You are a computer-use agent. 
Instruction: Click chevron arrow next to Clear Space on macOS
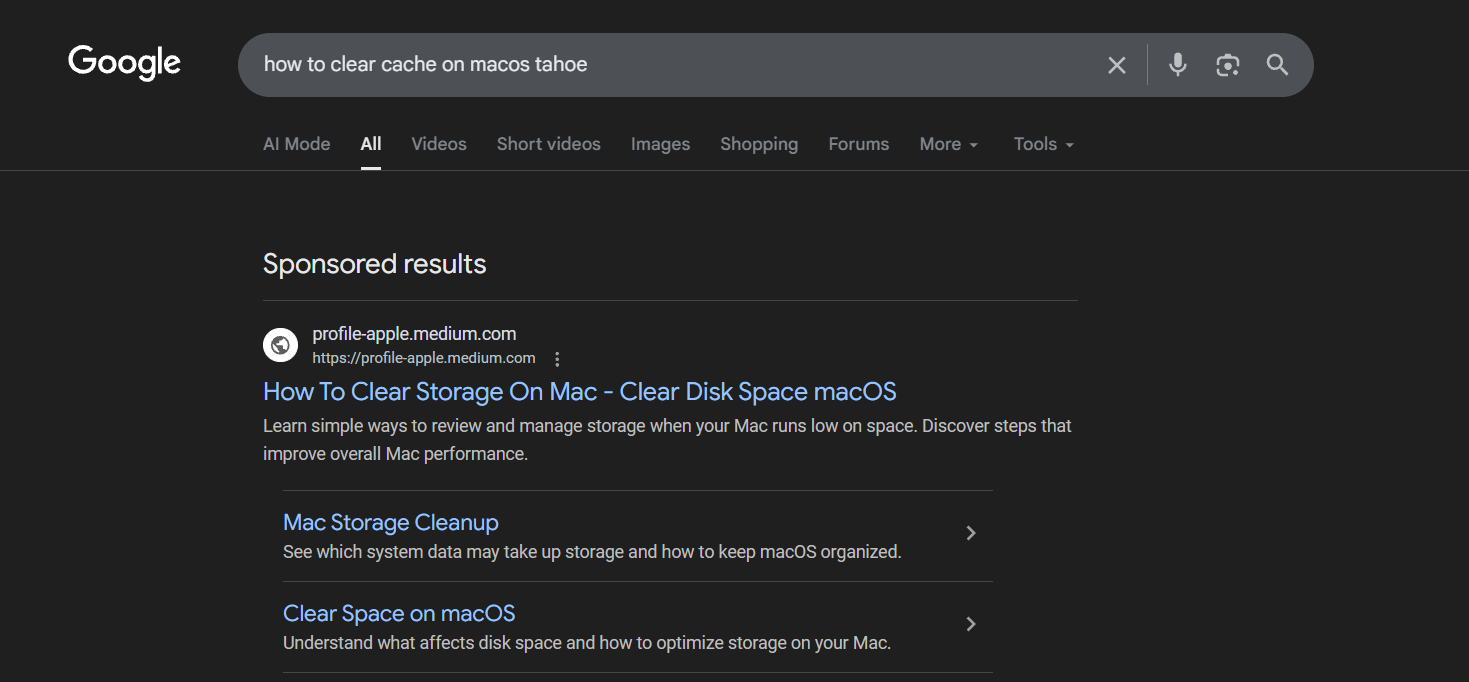click(x=970, y=625)
